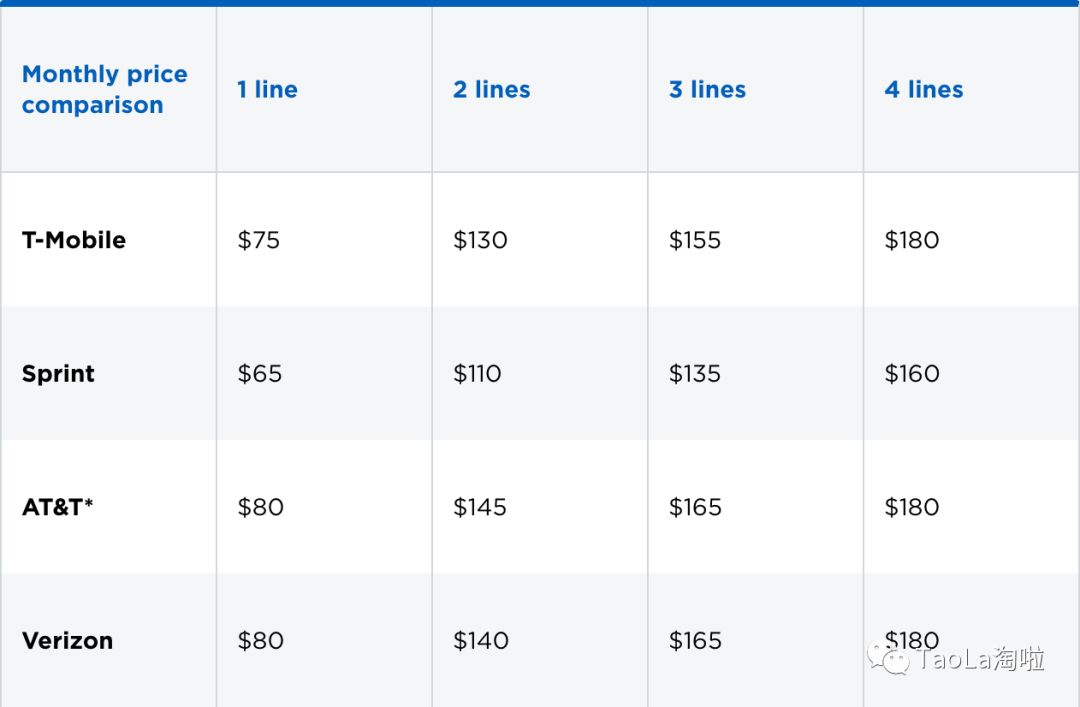Screen dimensions: 1080x707
Task: Select AT&T's $145 two-line price
Action: [x=479, y=507]
